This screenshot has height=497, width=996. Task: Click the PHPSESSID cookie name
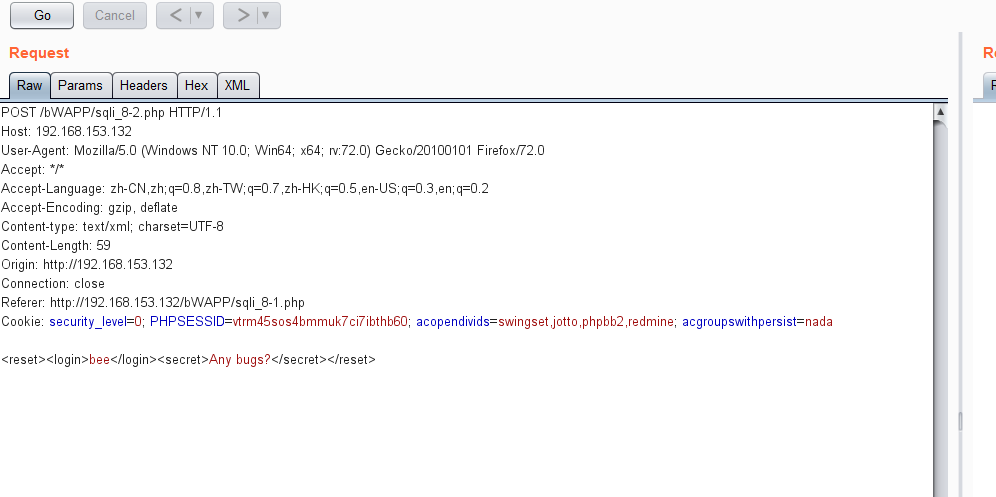click(x=187, y=322)
